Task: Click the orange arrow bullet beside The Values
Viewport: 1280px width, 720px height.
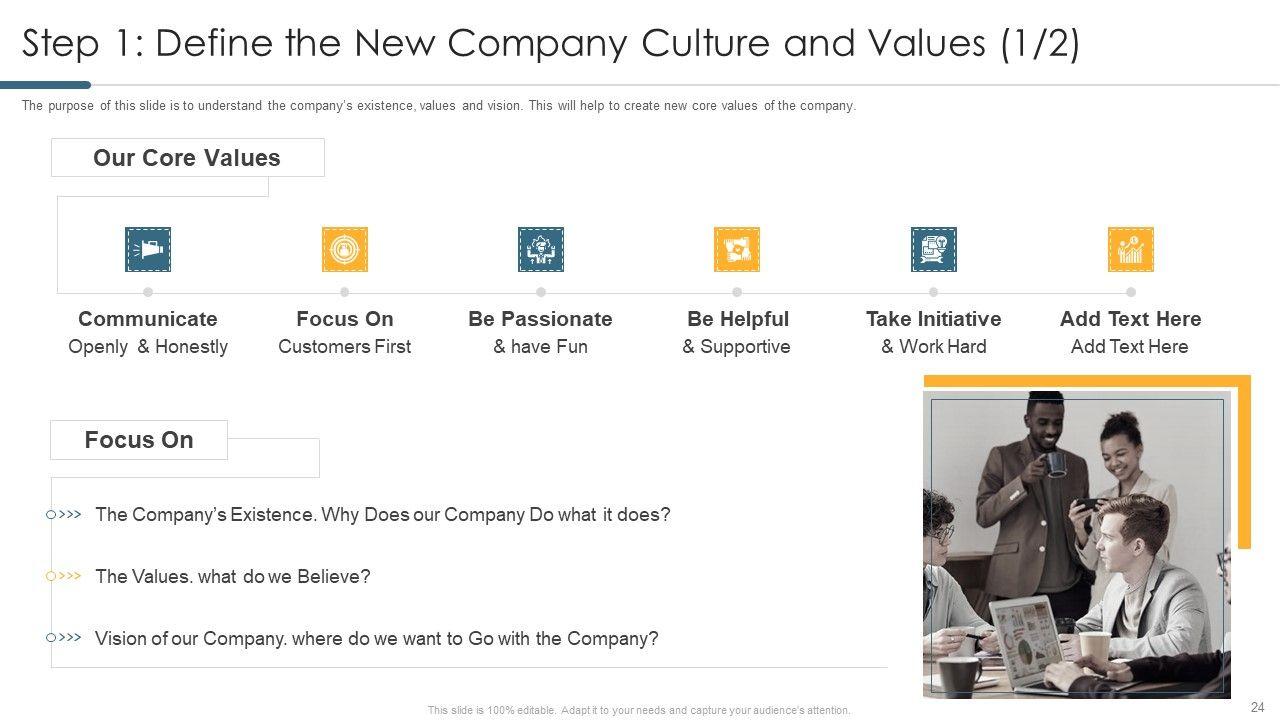Action: pos(65,577)
